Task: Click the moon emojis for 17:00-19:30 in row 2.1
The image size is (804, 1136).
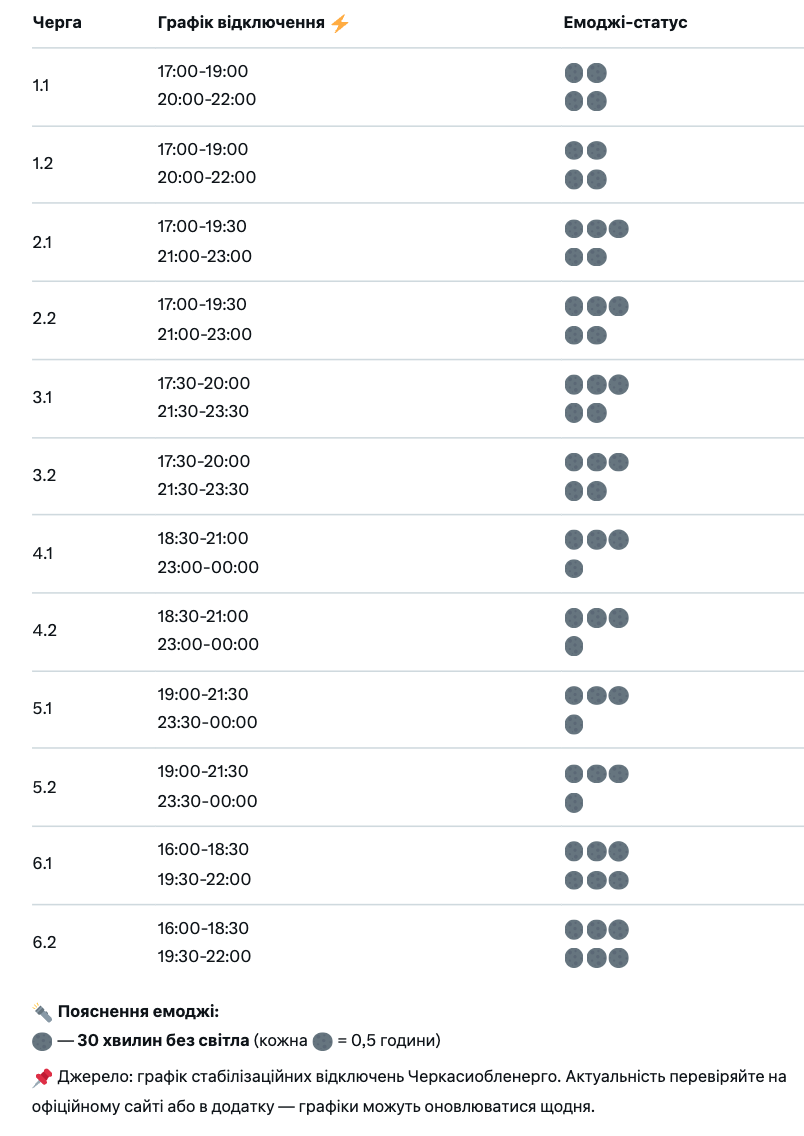Action: click(596, 229)
